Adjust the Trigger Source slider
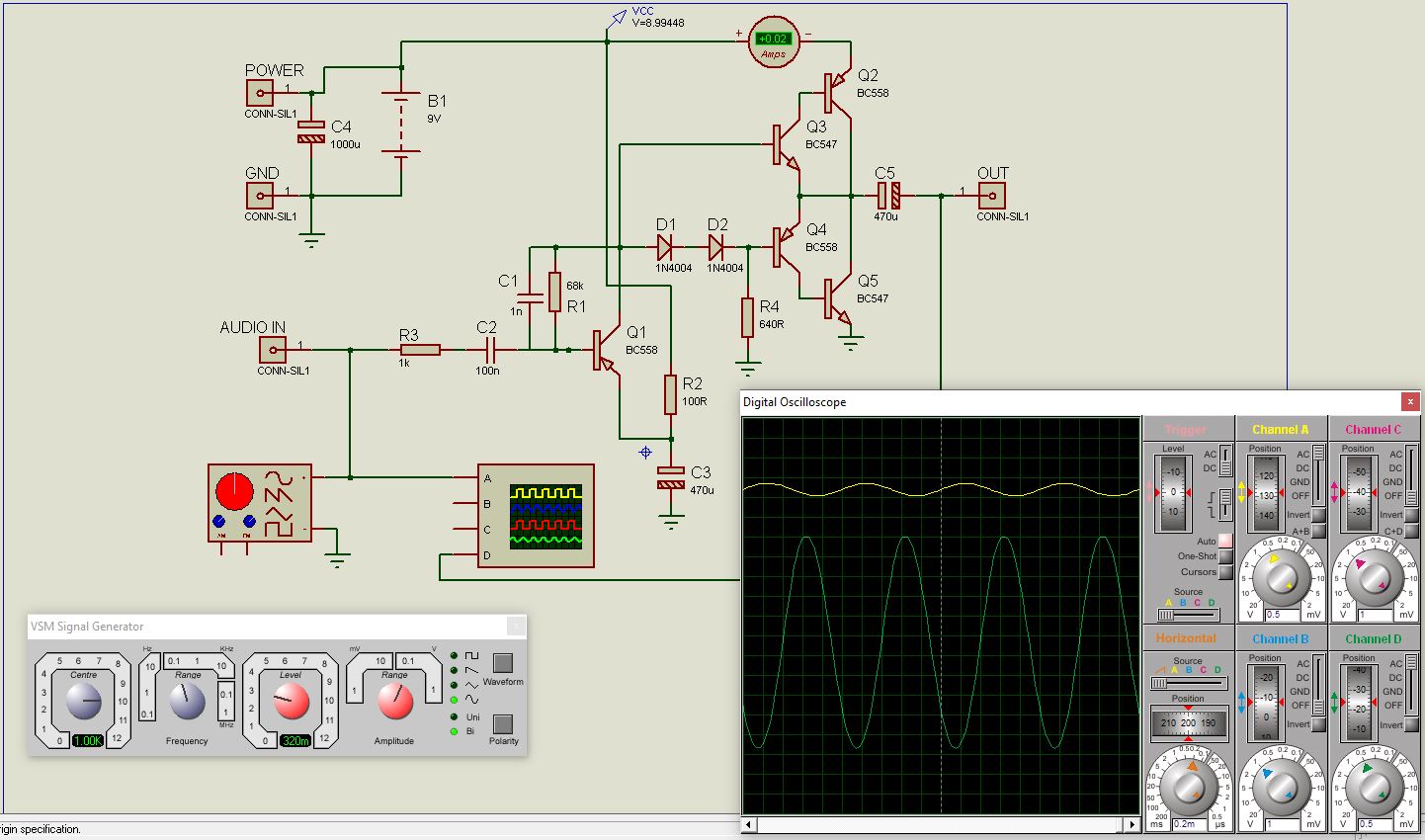 [x=1188, y=615]
